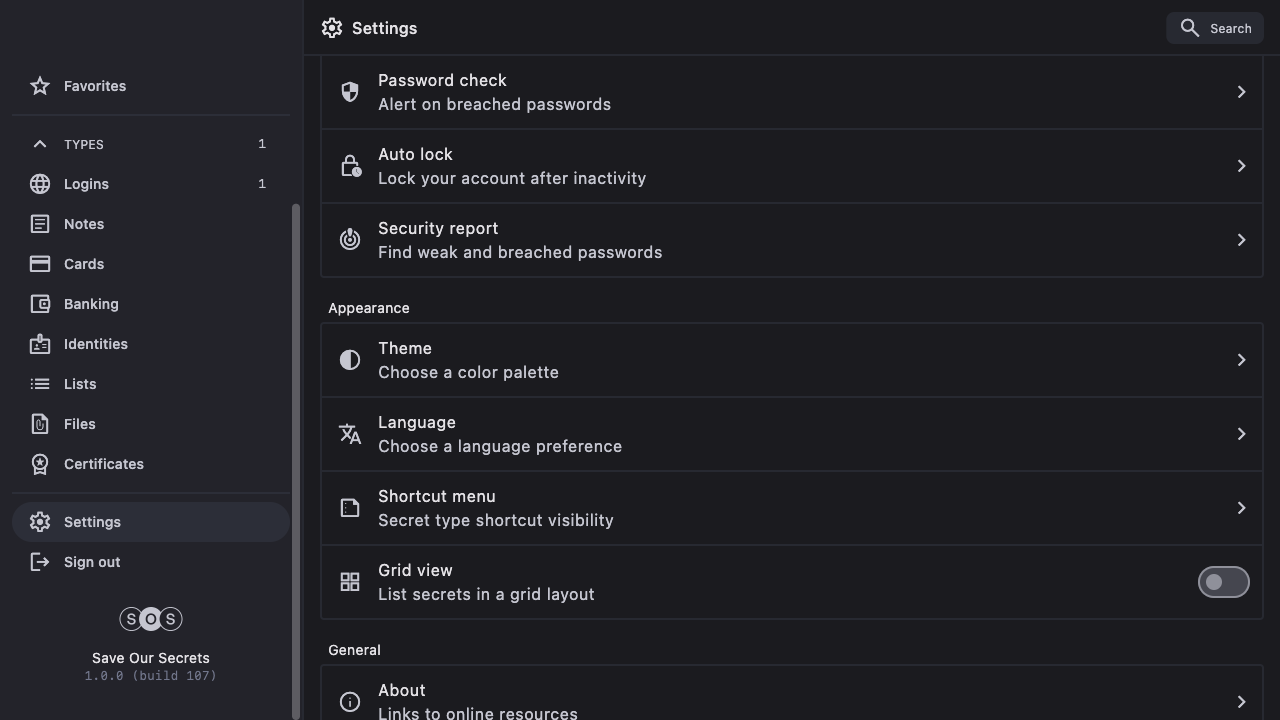1280x720 pixels.
Task: Enable the Grid view toggle switch
Action: pos(1223,582)
